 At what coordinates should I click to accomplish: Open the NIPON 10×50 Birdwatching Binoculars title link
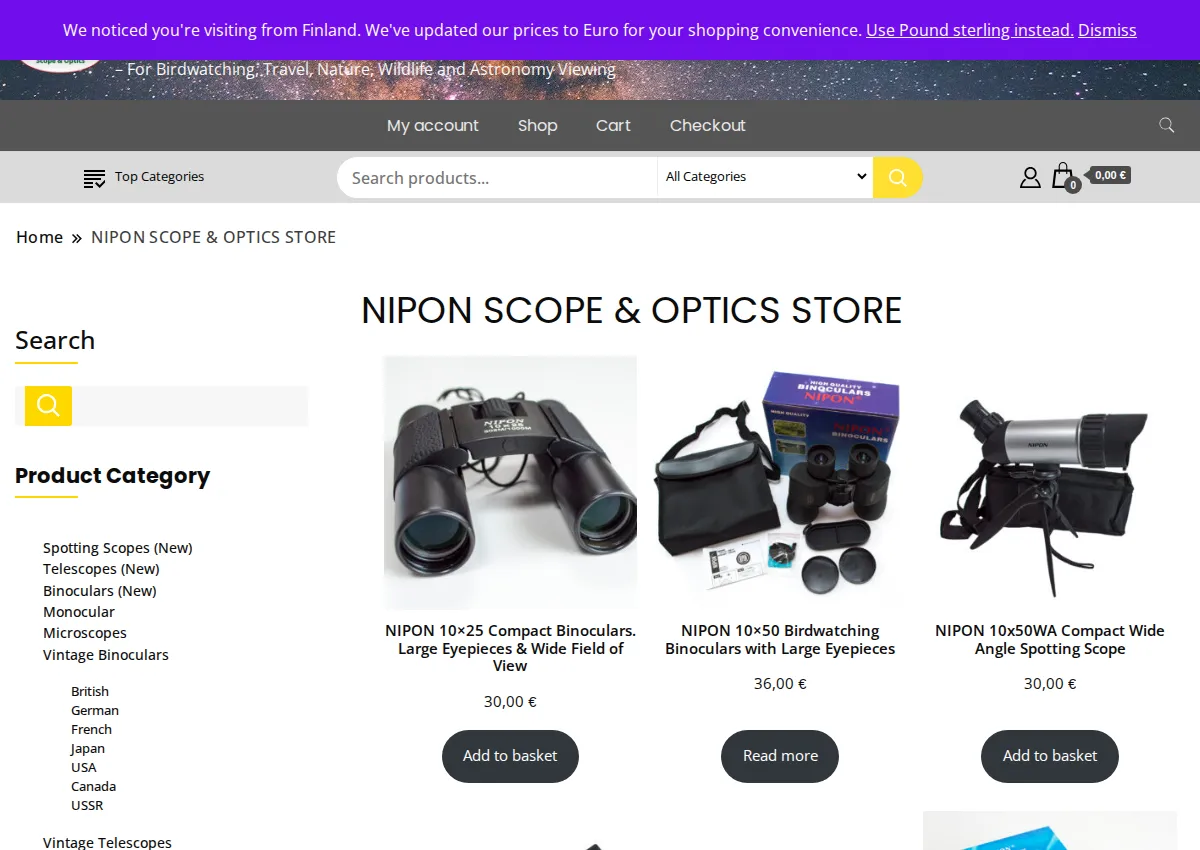(x=780, y=640)
